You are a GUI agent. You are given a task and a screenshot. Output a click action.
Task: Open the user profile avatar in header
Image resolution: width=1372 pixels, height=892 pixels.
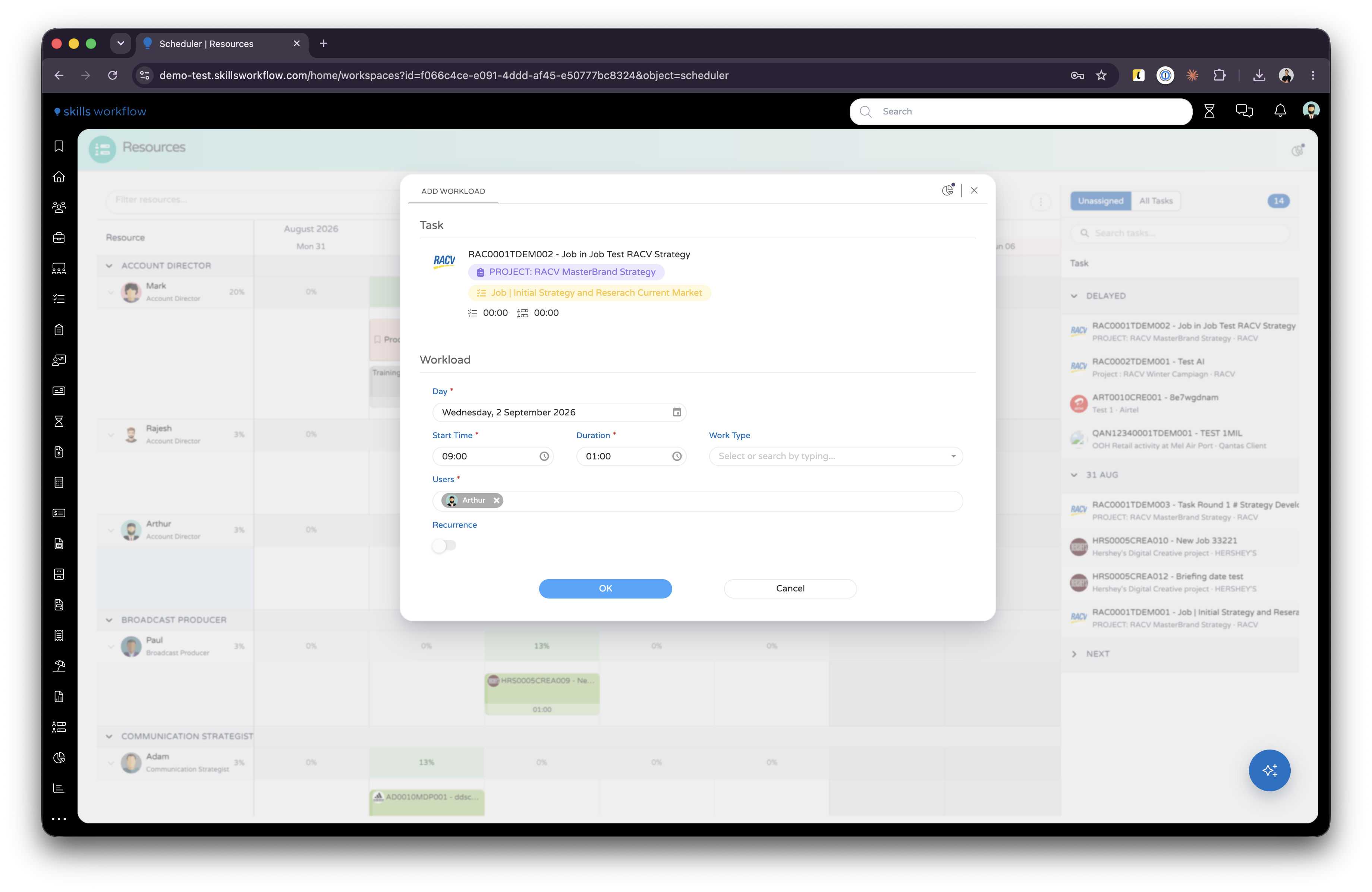click(x=1311, y=111)
